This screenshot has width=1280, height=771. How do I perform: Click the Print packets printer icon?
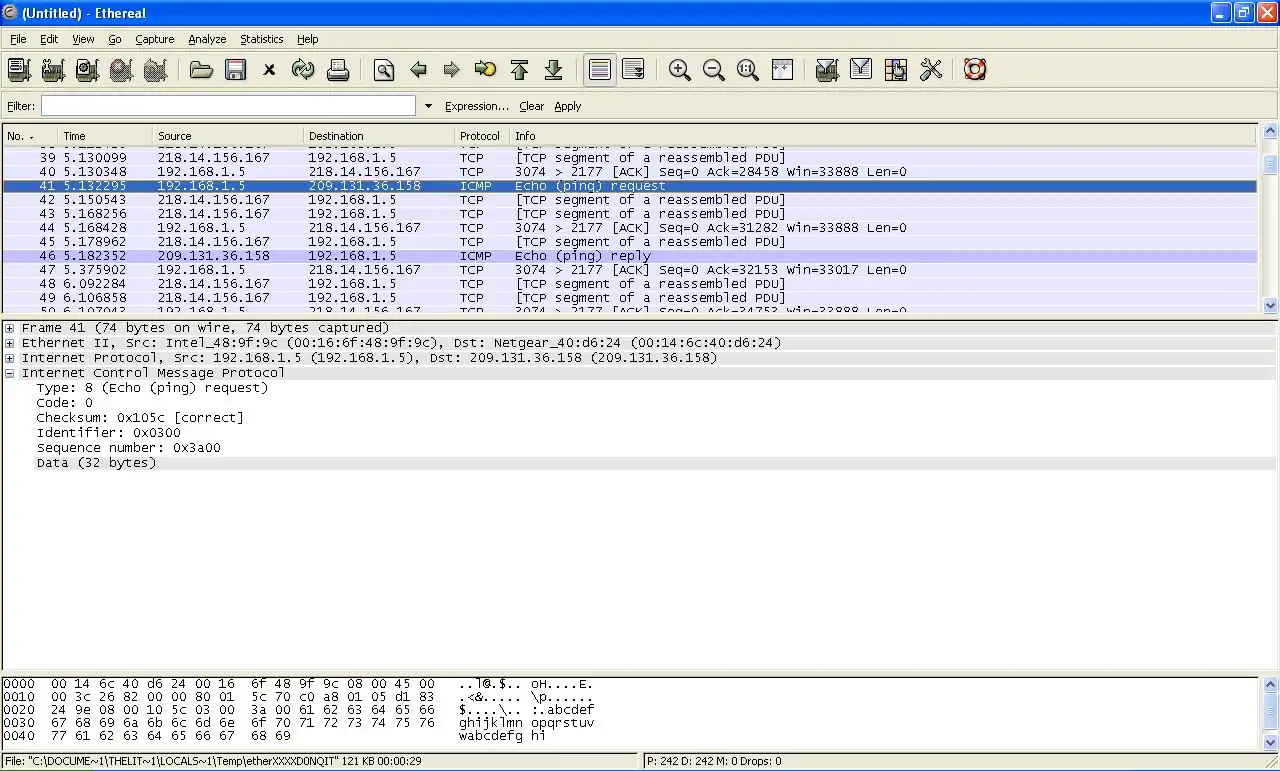point(338,70)
